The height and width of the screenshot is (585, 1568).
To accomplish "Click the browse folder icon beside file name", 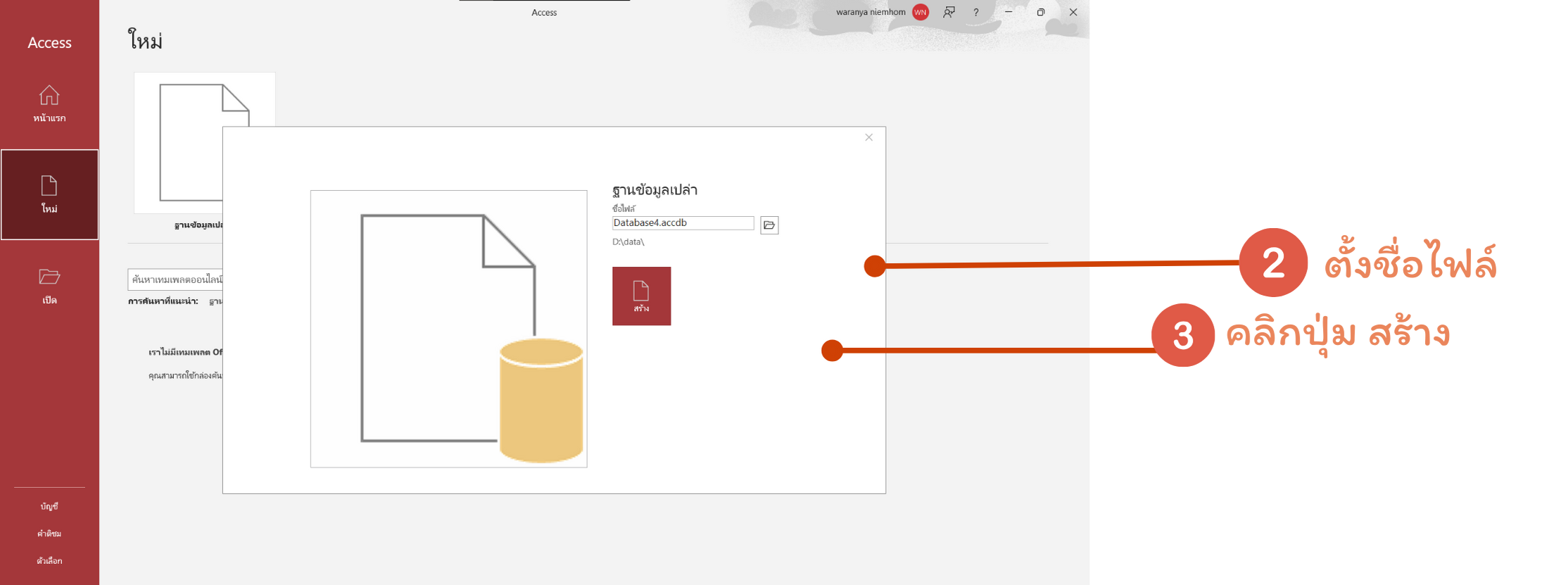I will coord(769,225).
